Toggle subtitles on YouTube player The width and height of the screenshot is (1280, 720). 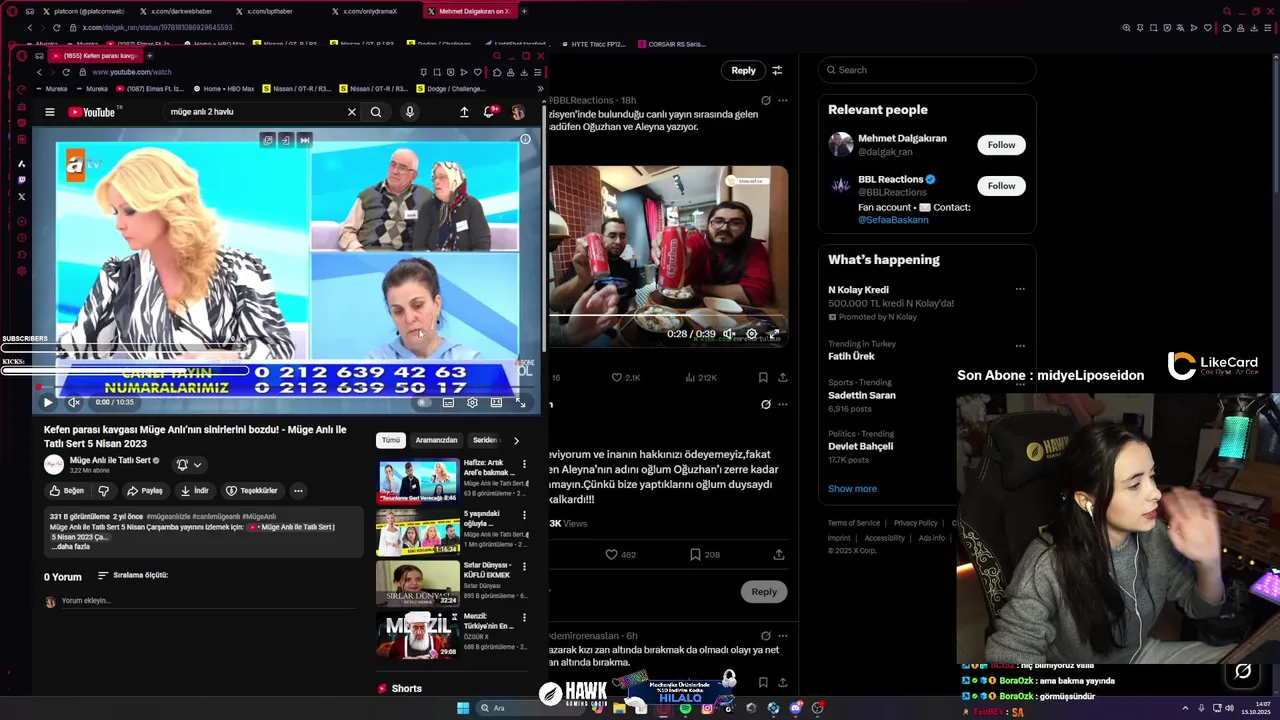(448, 402)
